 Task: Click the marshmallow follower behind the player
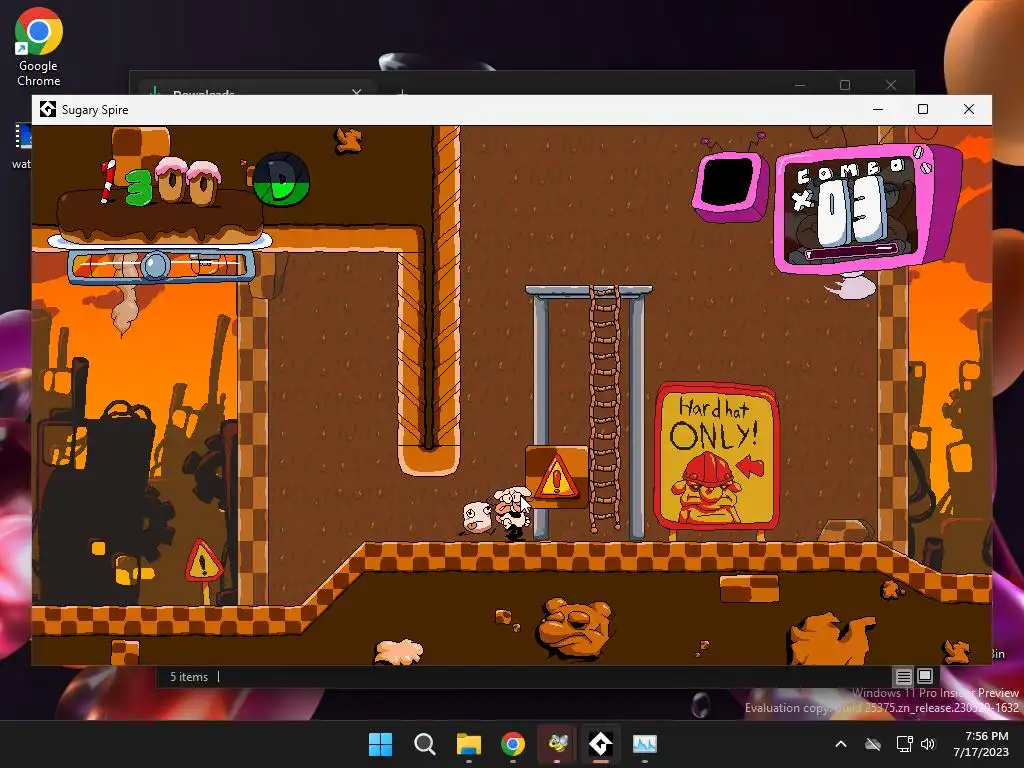click(x=476, y=517)
